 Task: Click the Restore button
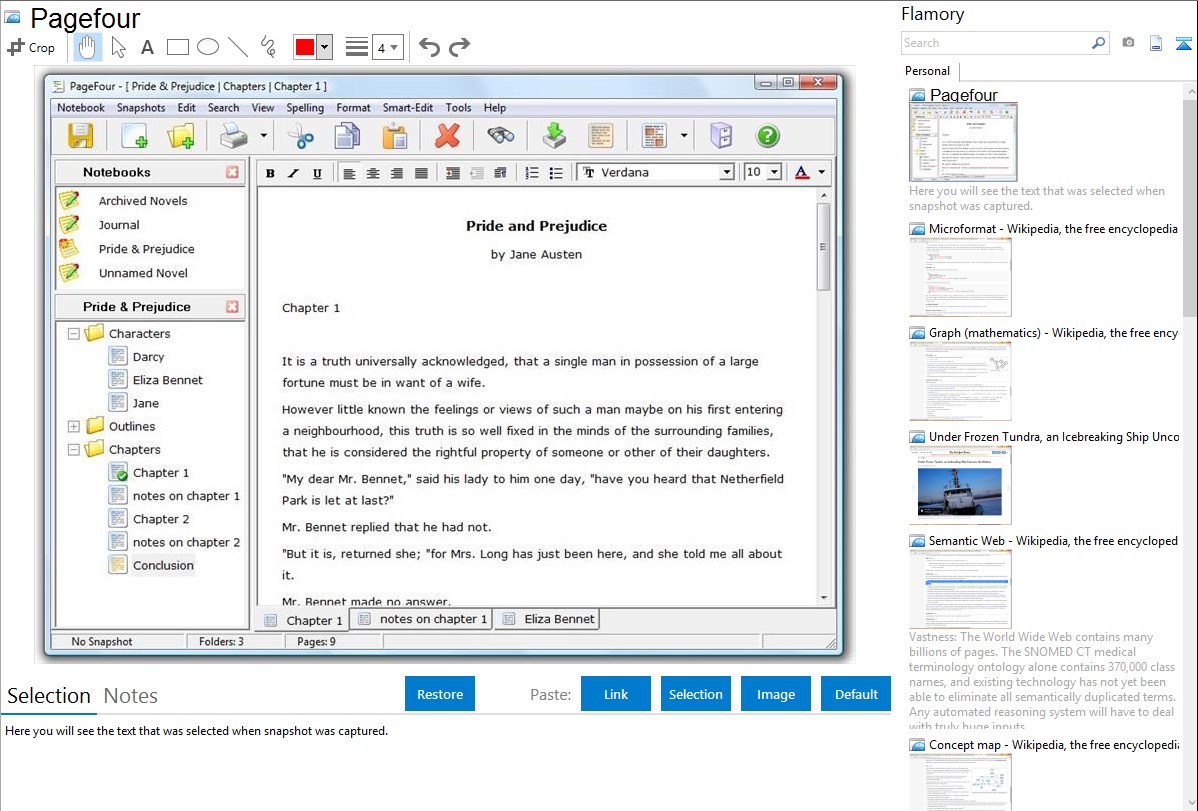pos(440,694)
